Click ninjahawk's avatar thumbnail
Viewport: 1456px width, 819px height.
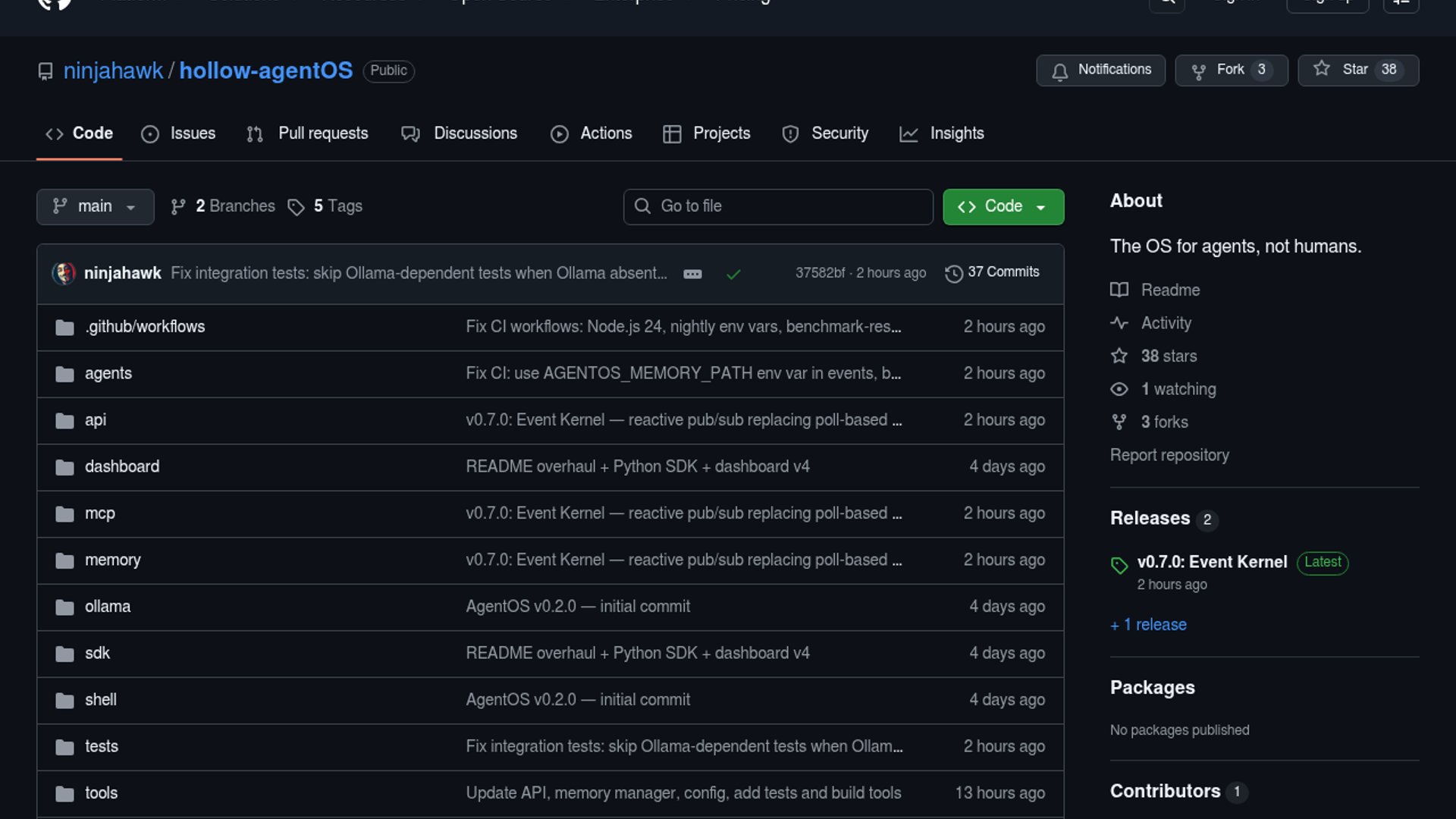point(64,273)
